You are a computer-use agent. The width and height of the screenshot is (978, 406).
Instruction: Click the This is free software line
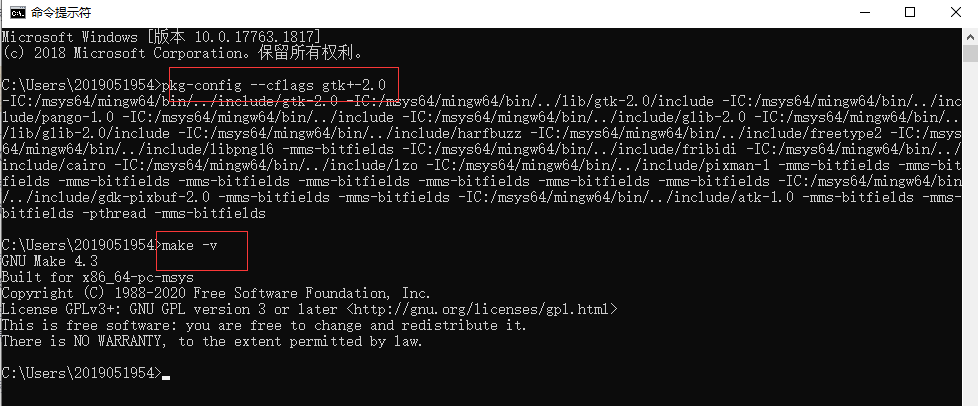pyautogui.click(x=264, y=326)
